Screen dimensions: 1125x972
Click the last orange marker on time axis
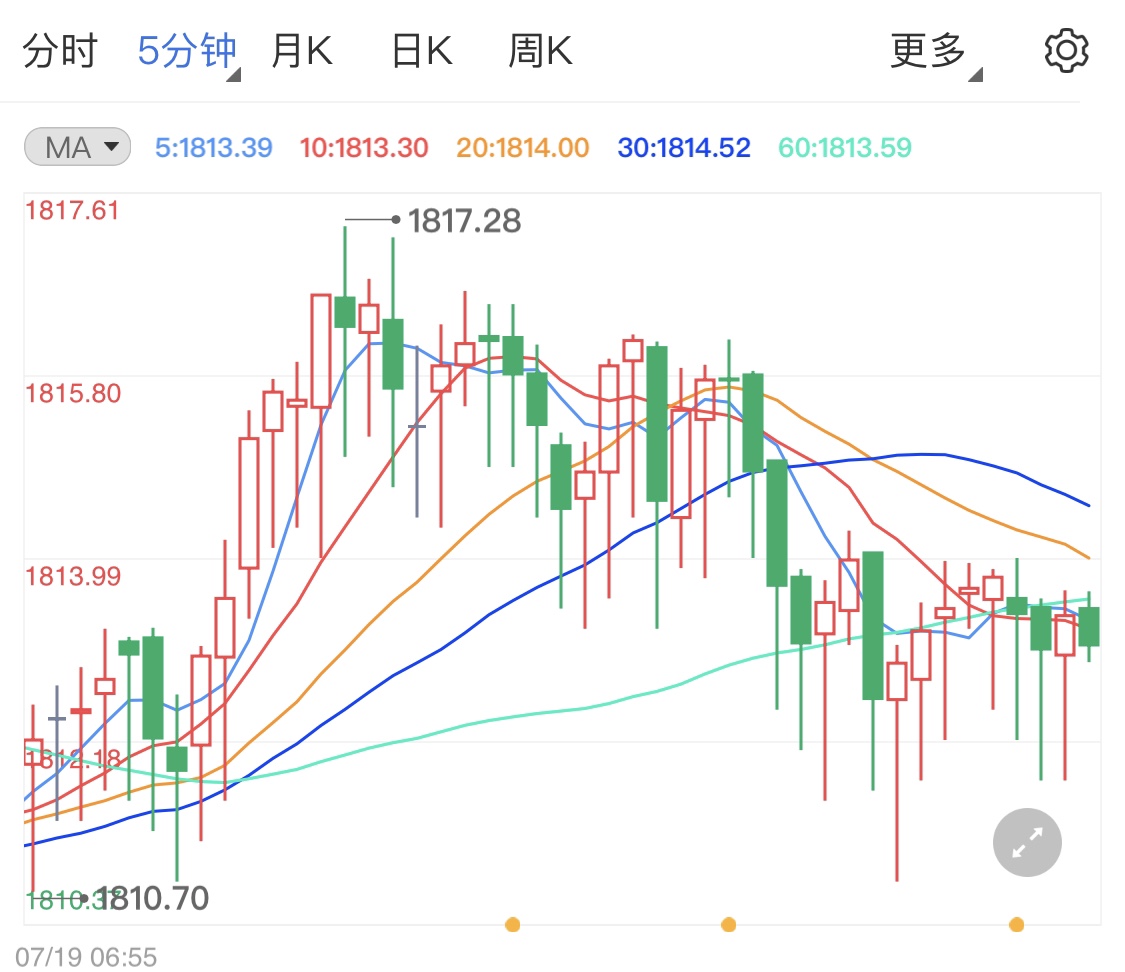click(x=1016, y=924)
